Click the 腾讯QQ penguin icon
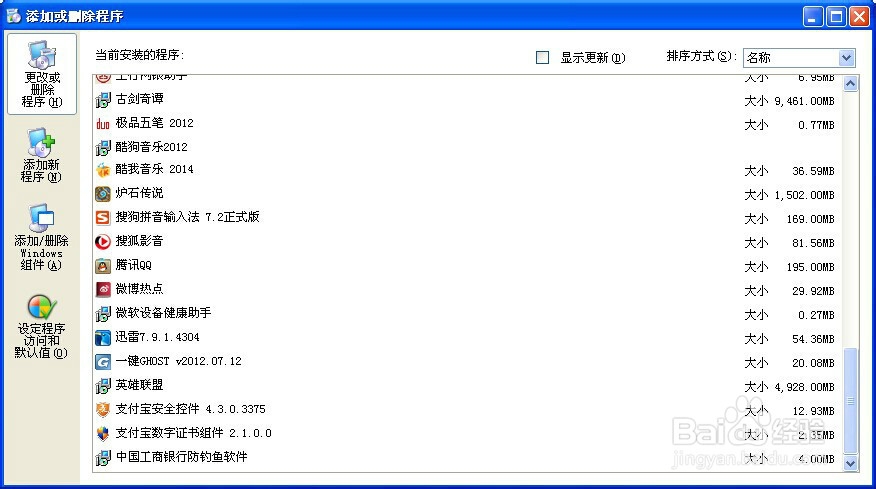Viewport: 876px width, 489px height. pos(103,266)
